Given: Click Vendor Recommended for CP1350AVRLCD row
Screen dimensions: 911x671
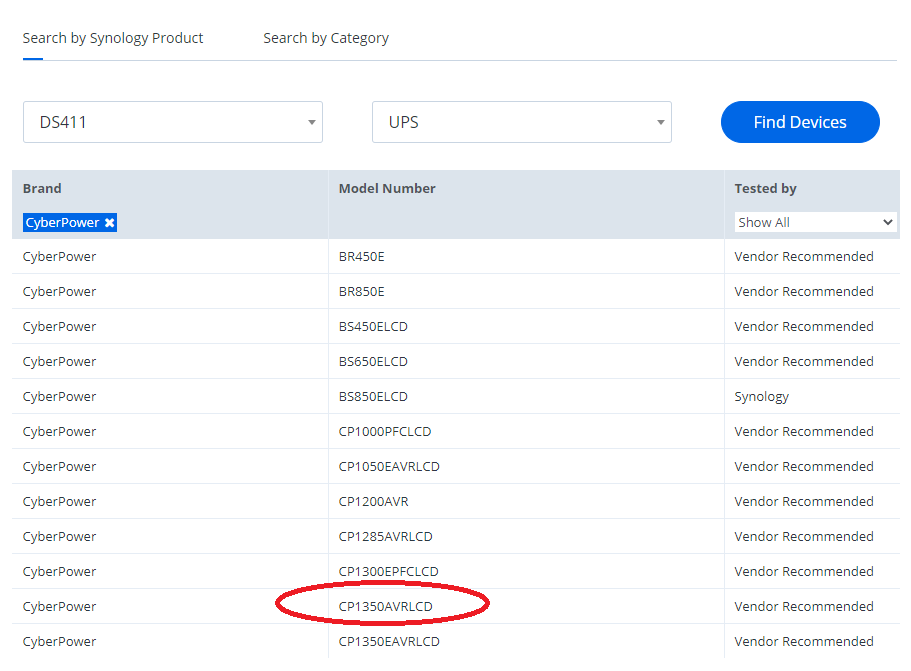Looking at the screenshot, I should point(804,607).
